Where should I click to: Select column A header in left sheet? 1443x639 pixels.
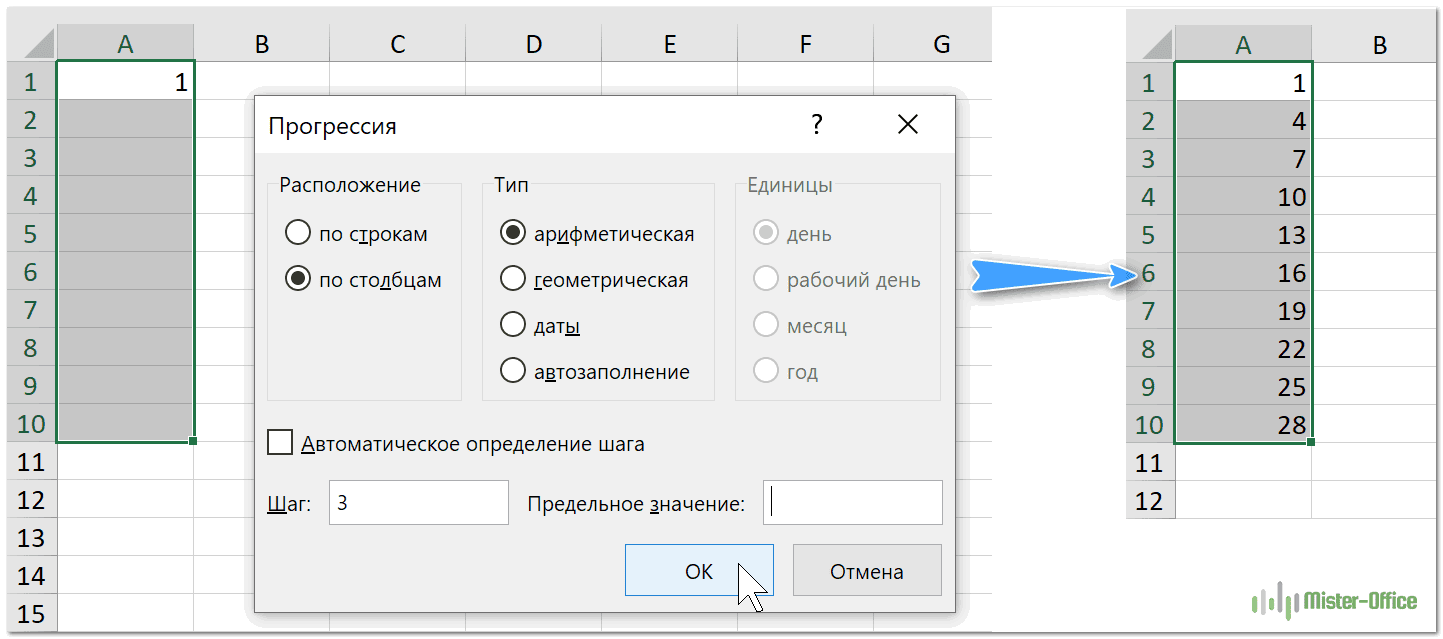coord(125,44)
